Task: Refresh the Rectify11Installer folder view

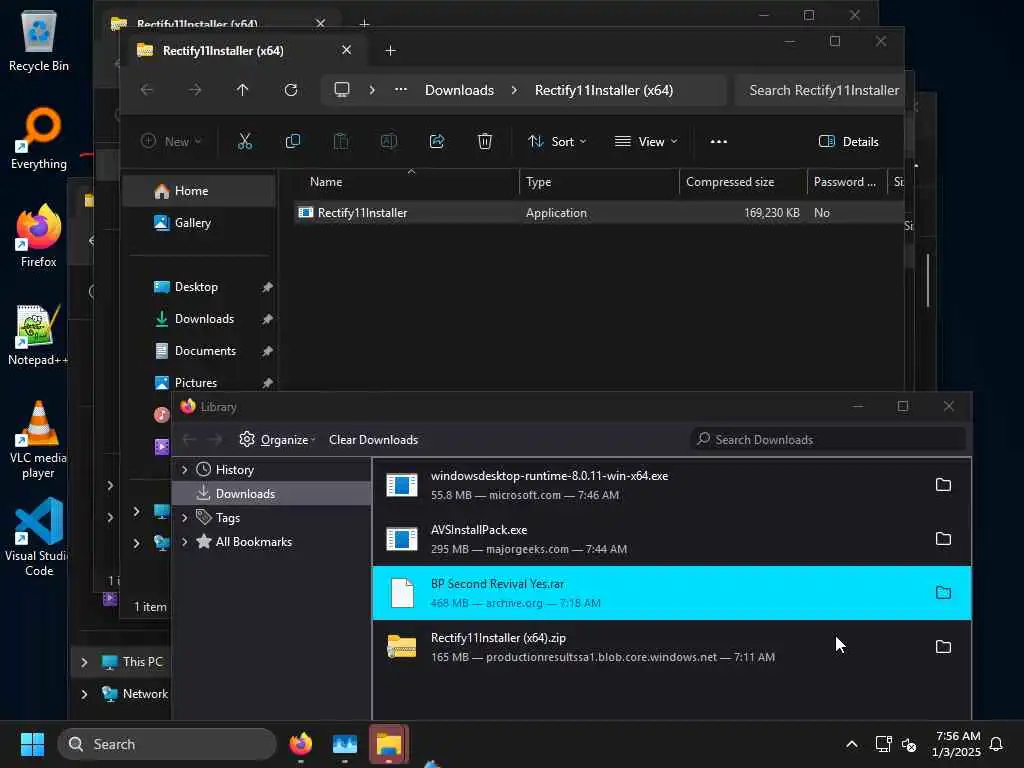Action: [291, 90]
